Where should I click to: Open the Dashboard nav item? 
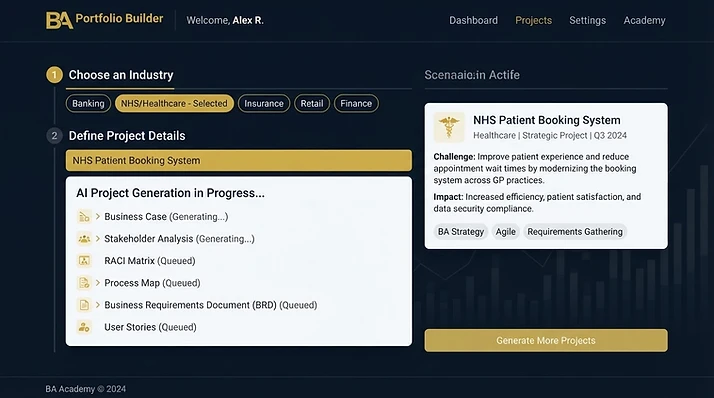[x=474, y=20]
